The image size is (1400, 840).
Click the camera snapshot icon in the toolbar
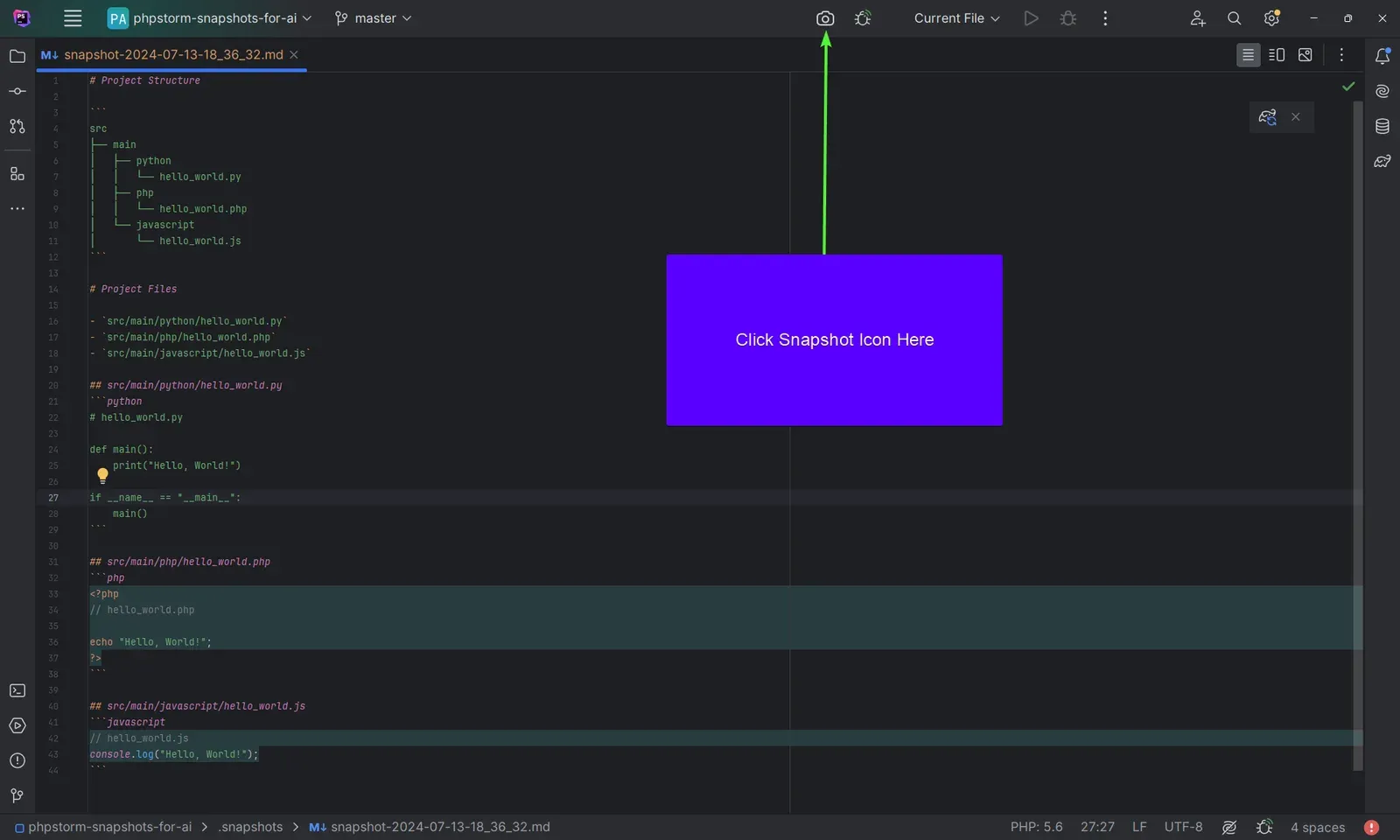click(x=825, y=18)
